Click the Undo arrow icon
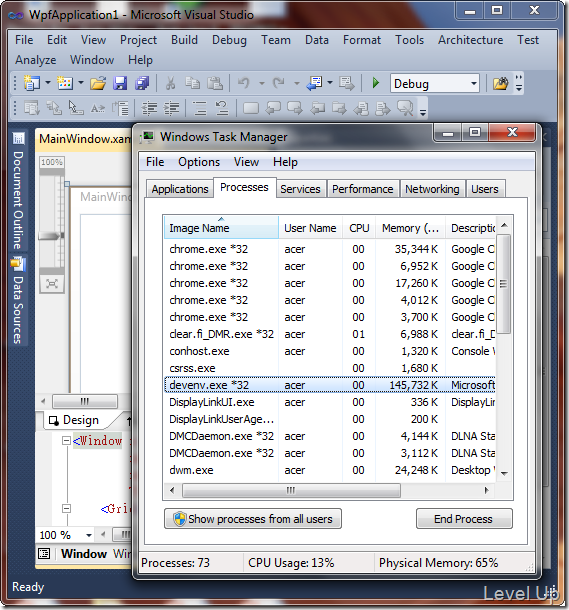 click(x=244, y=83)
